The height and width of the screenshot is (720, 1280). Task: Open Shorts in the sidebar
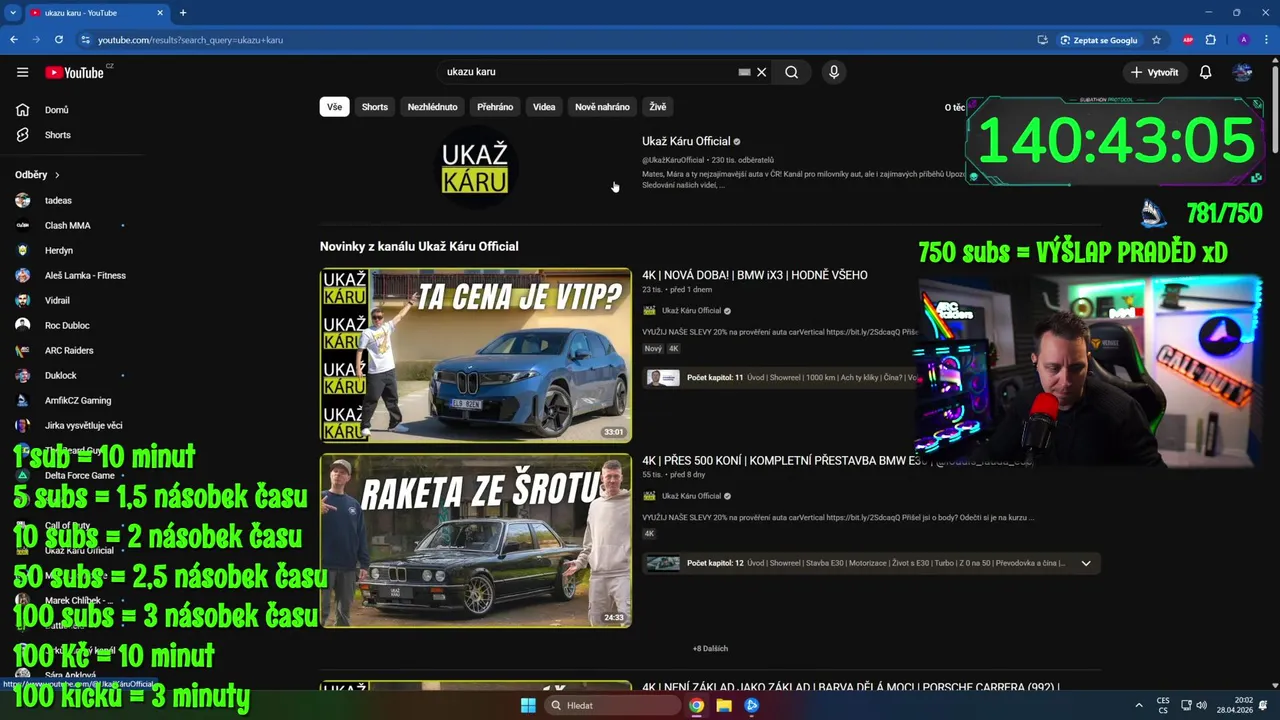tap(57, 135)
